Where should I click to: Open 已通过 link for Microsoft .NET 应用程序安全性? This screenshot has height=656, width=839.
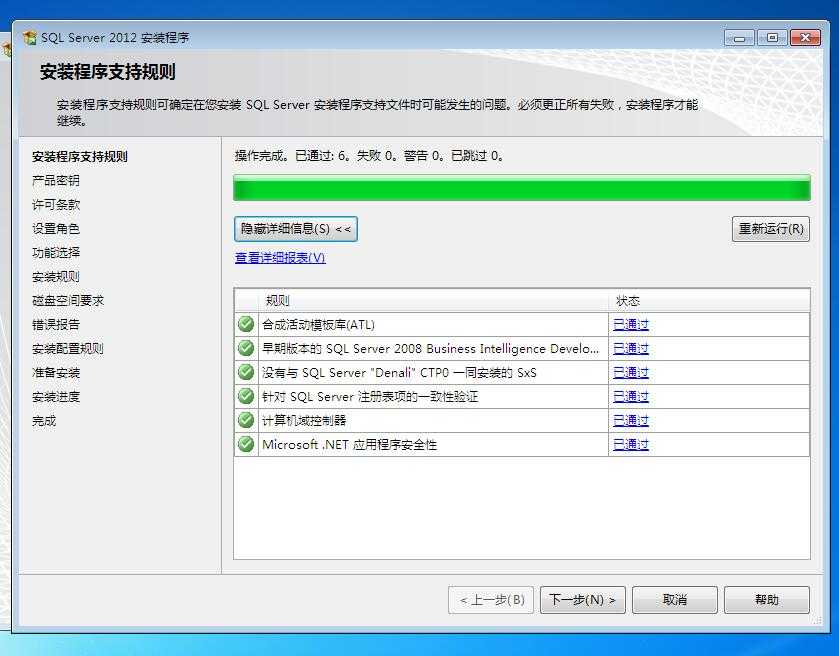[631, 445]
